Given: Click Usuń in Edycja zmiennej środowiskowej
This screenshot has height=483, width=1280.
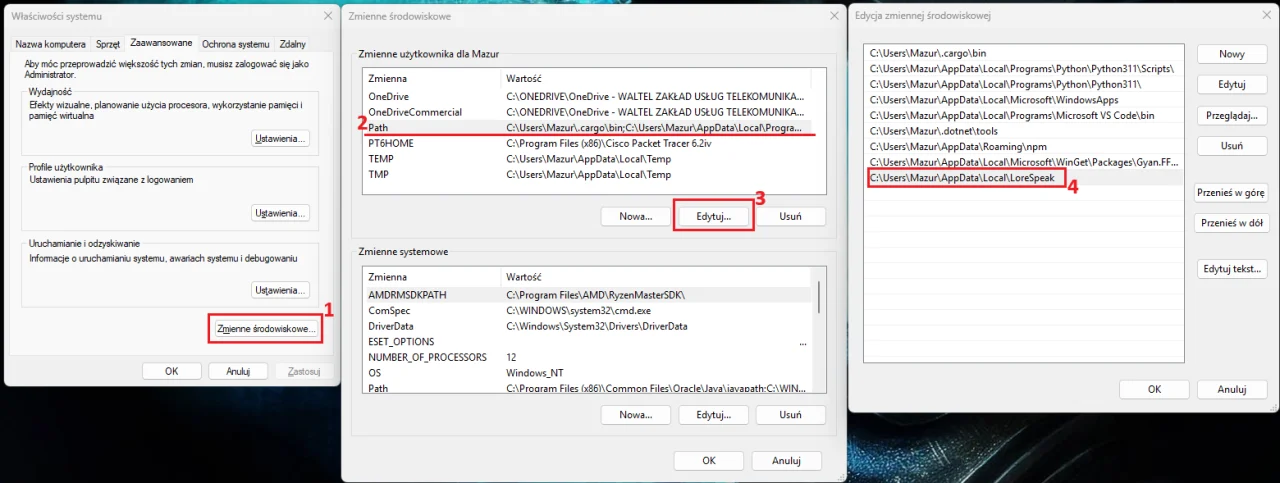Looking at the screenshot, I should point(1232,146).
